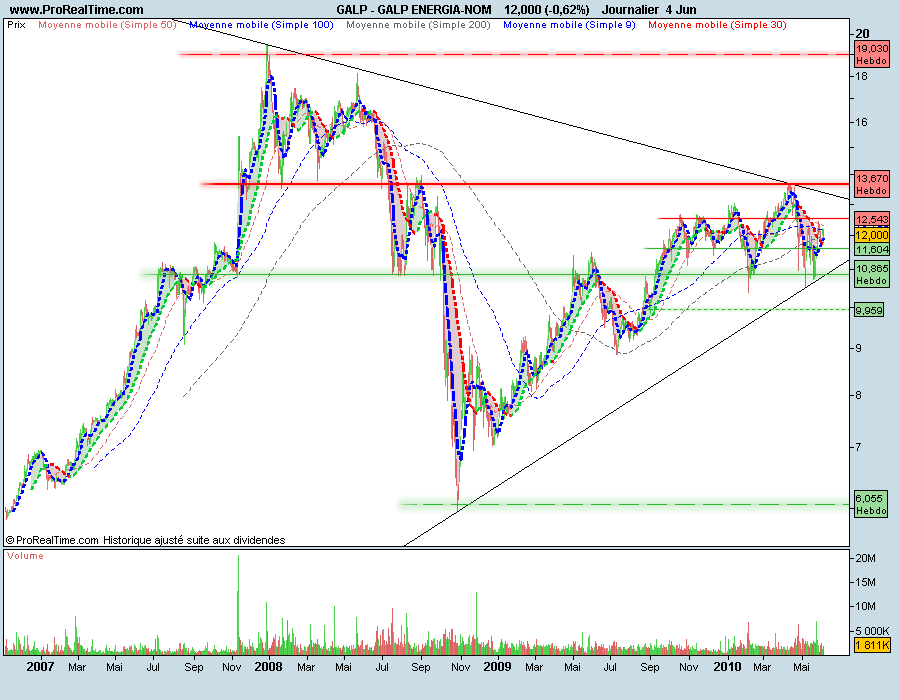
Task: Click the Moyenne mobile (Simple 30) legend
Action: [717, 25]
